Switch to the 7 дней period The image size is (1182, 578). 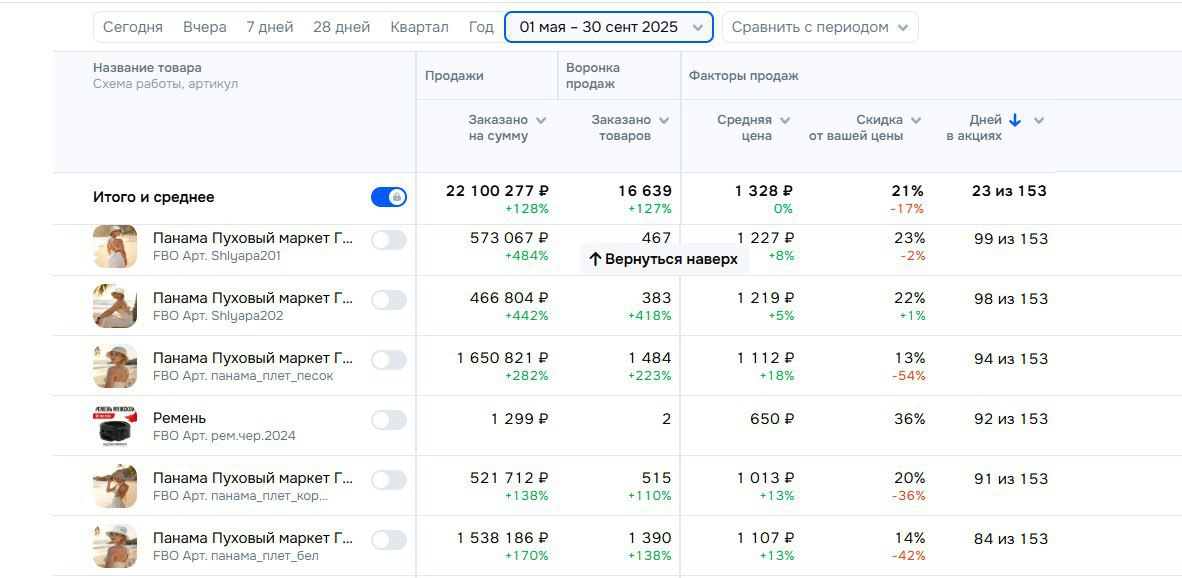(270, 27)
